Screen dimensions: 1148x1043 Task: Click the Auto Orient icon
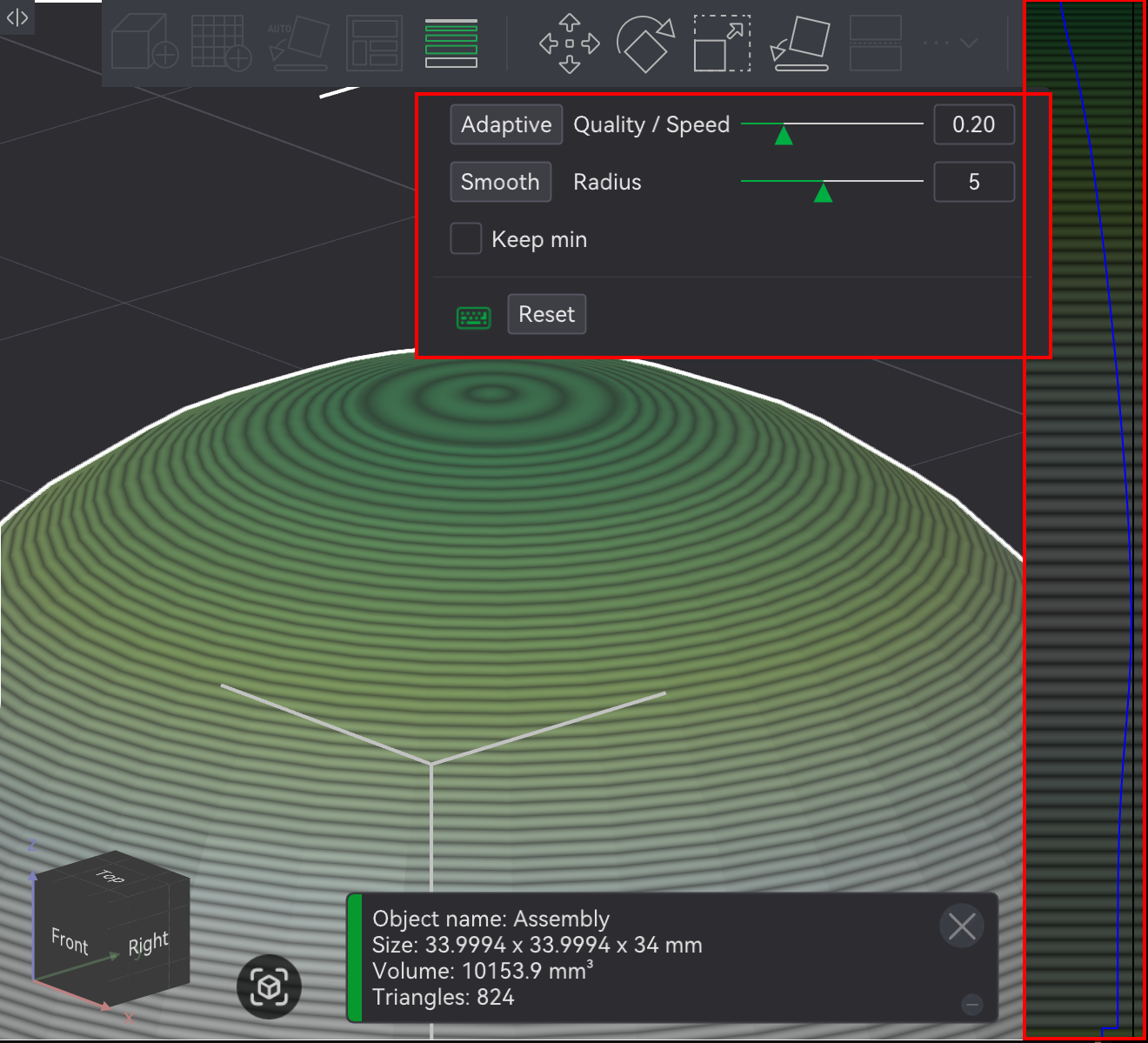coord(298,43)
